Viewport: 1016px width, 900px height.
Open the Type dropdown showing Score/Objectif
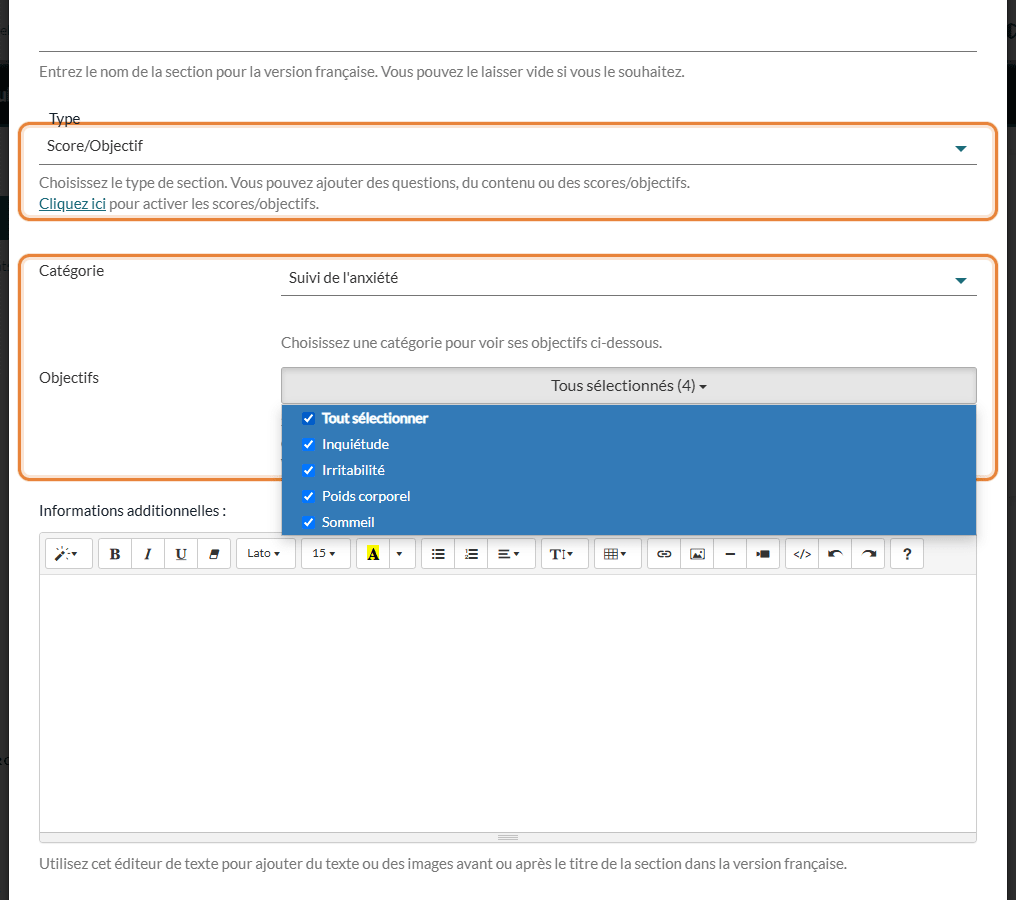(508, 146)
